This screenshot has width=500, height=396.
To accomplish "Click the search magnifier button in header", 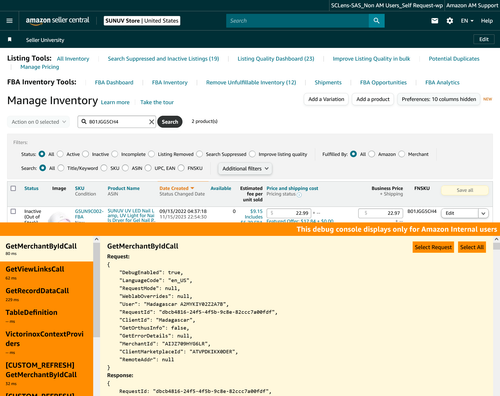I will coord(376,21).
